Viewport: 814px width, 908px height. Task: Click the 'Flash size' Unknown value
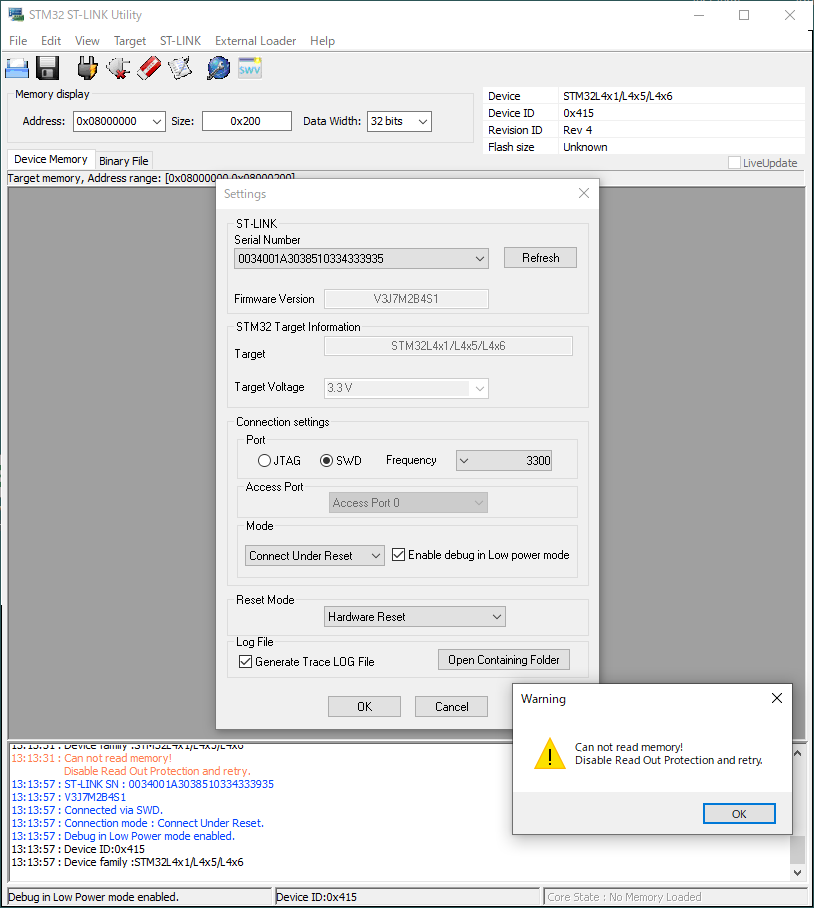coord(585,147)
